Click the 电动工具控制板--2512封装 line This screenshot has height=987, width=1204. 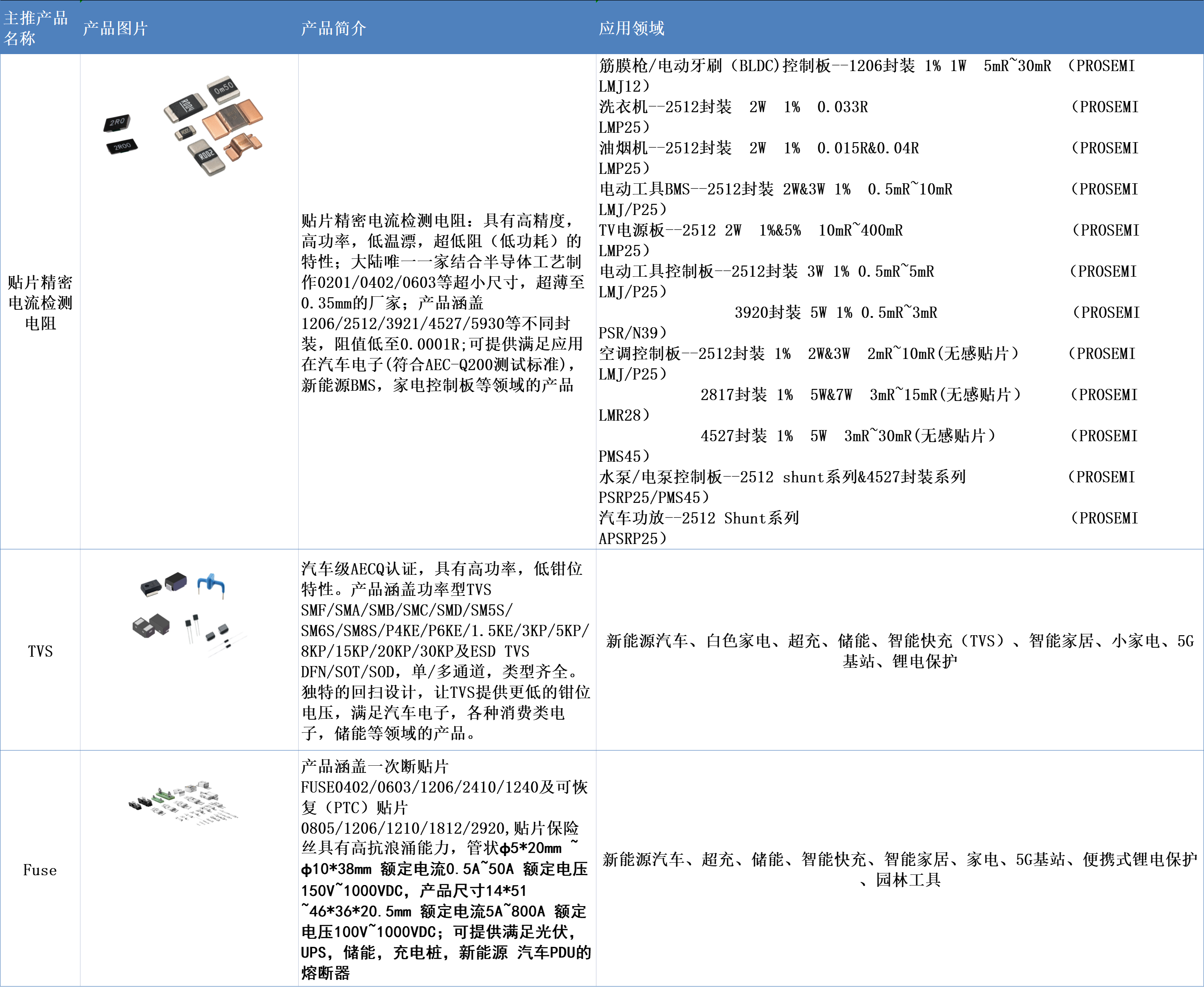tap(868, 271)
